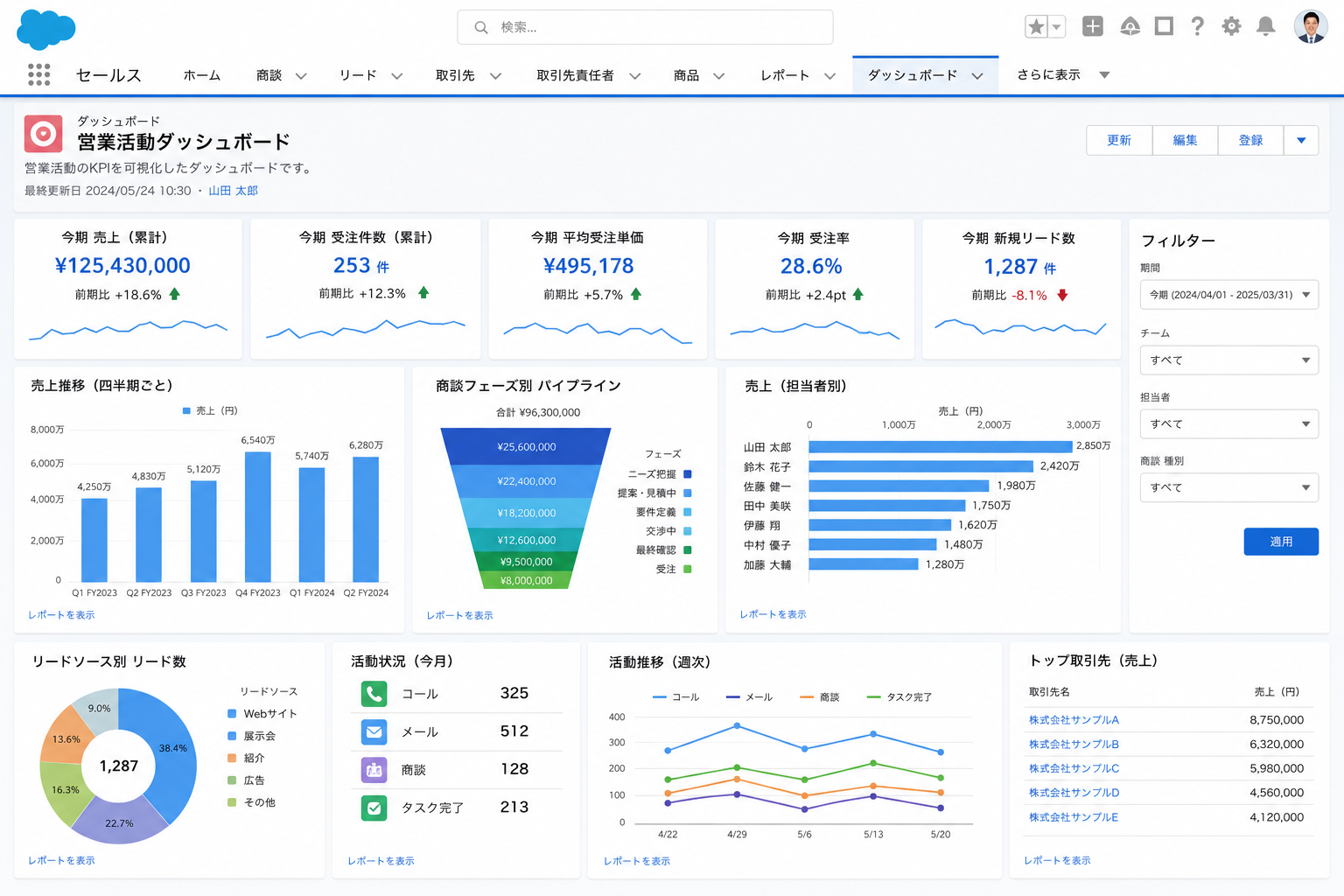Click the 受注 legend green swatch
This screenshot has width=1344, height=896.
688,569
